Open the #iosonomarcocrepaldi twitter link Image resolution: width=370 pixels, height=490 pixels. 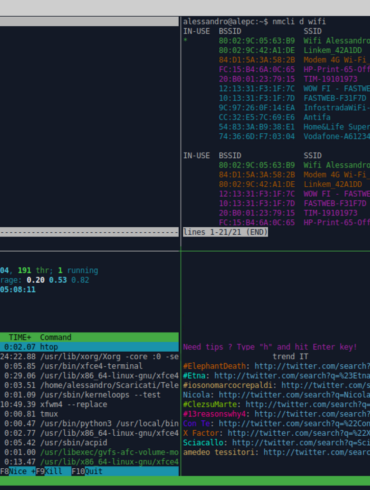(326, 385)
